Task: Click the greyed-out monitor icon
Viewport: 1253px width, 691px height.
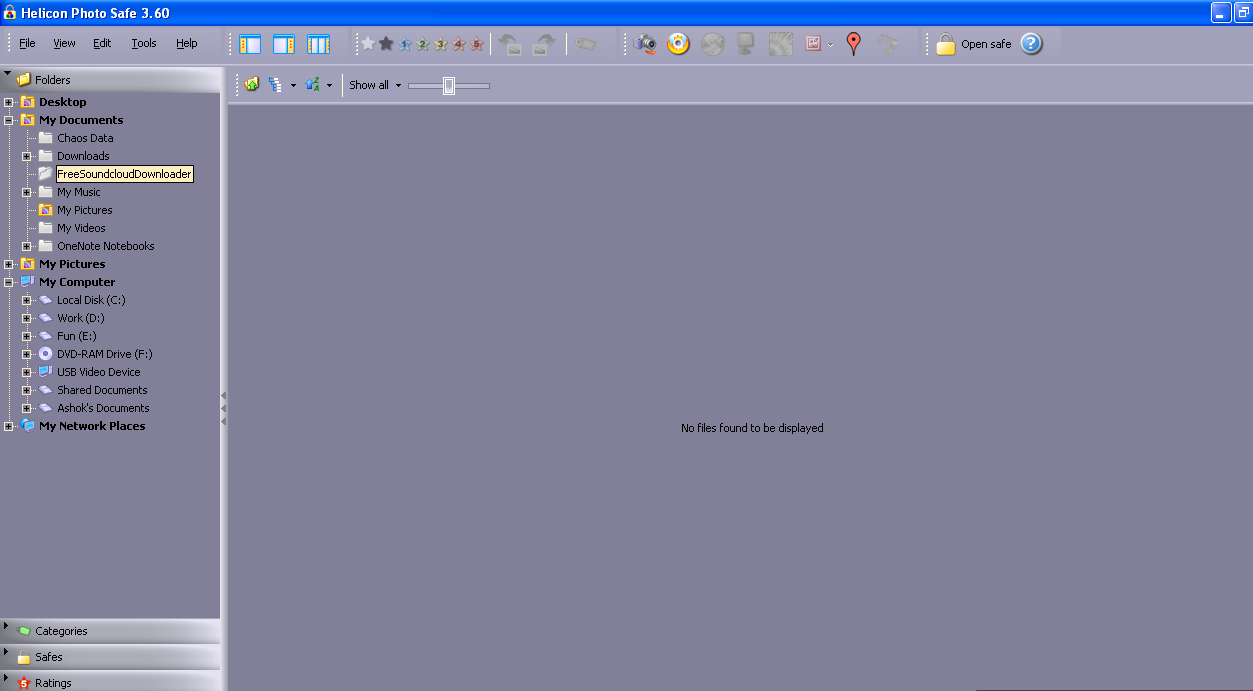Action: 745,44
